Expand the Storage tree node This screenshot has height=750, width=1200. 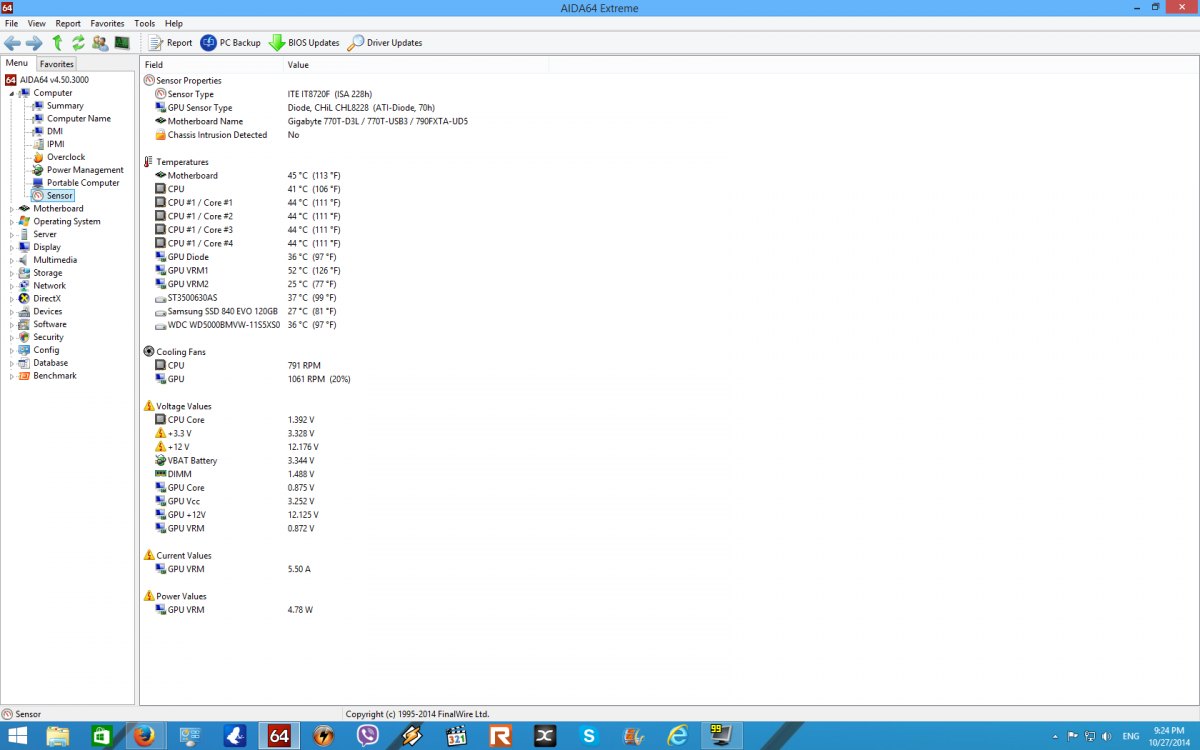pos(12,273)
